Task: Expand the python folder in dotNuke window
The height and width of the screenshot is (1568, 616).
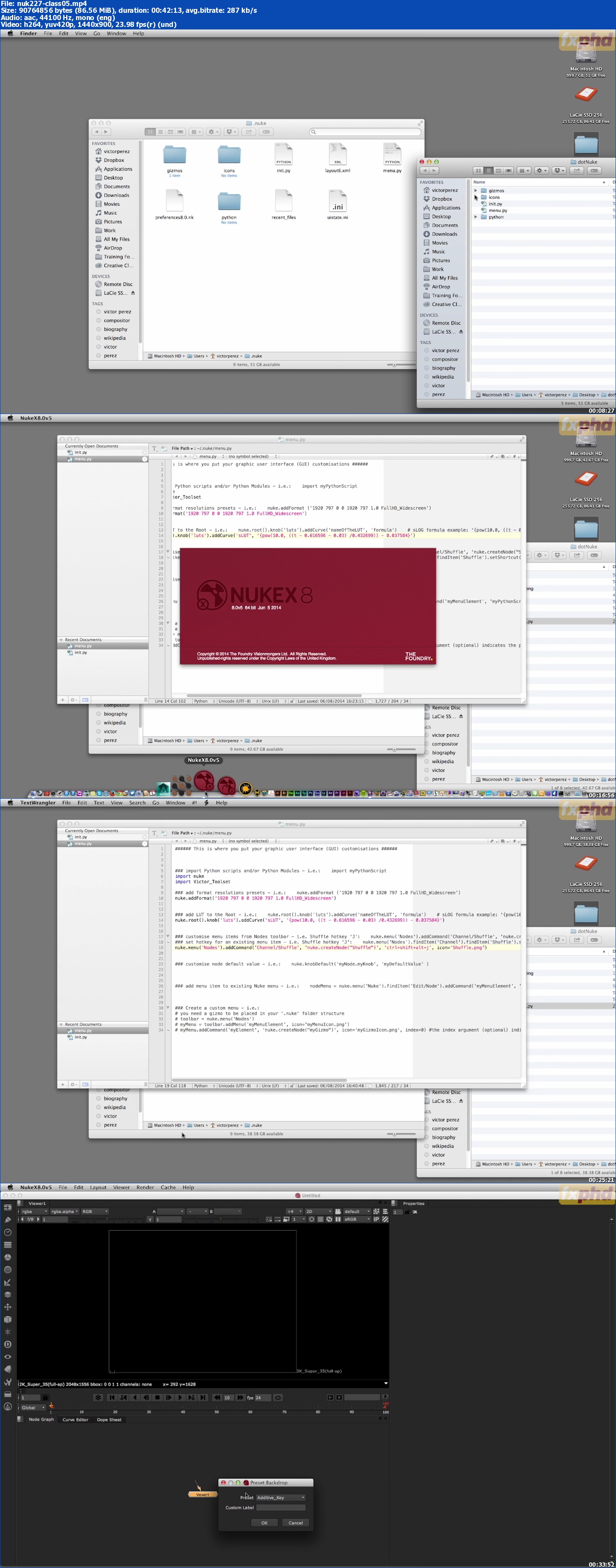Action: (476, 217)
